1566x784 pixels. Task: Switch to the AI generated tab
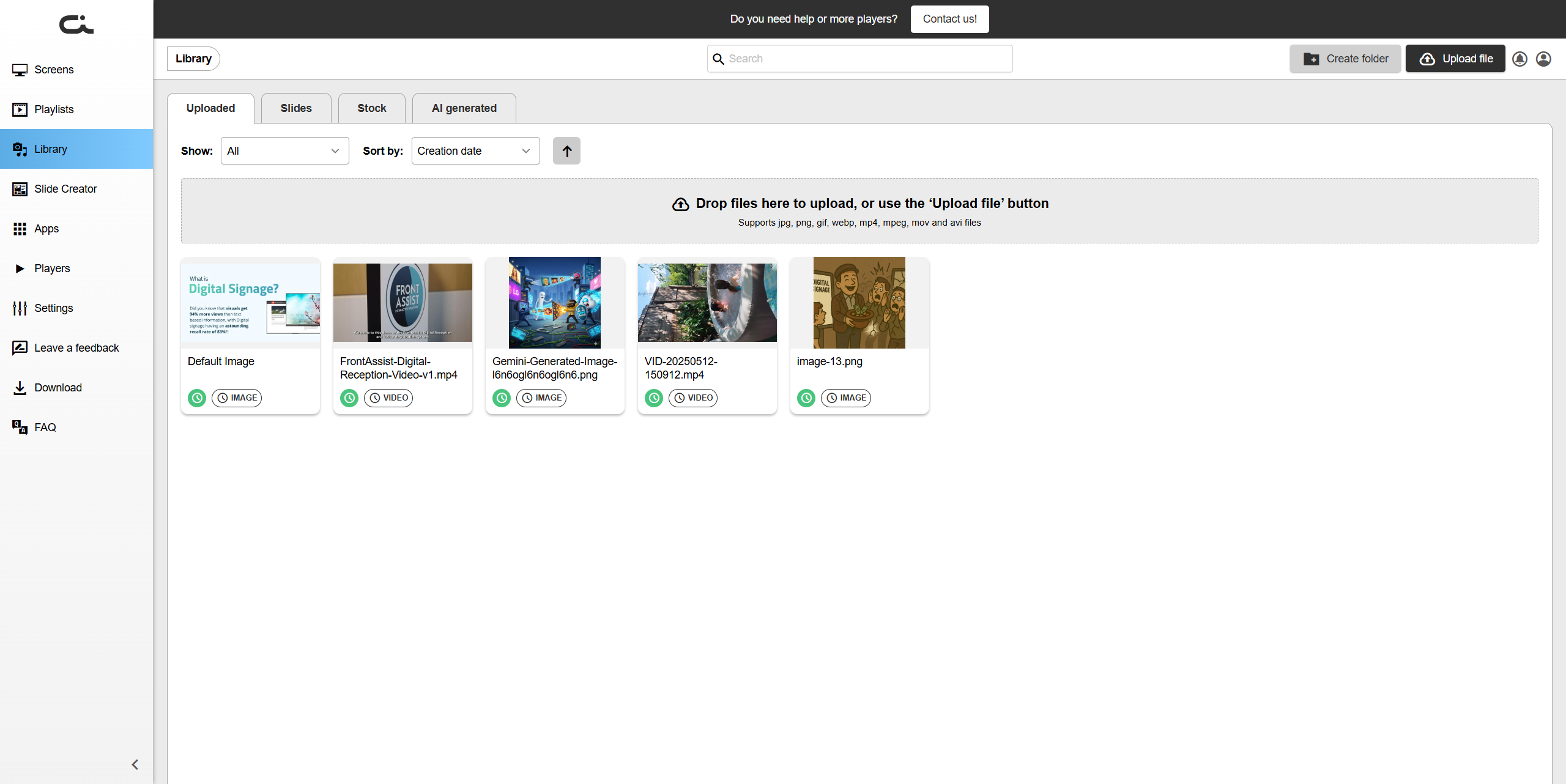[x=464, y=108]
